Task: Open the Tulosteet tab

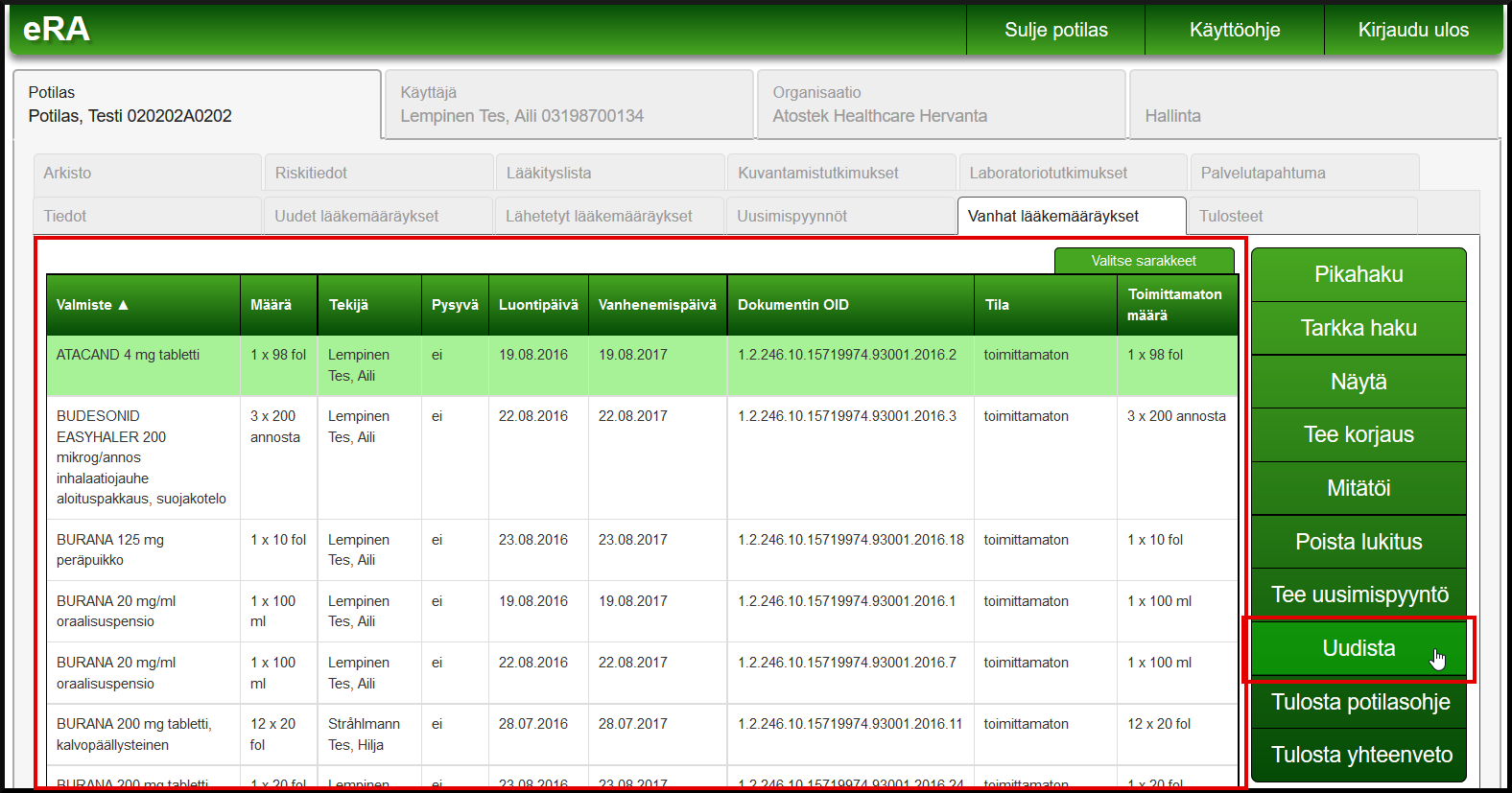Action: (1303, 216)
